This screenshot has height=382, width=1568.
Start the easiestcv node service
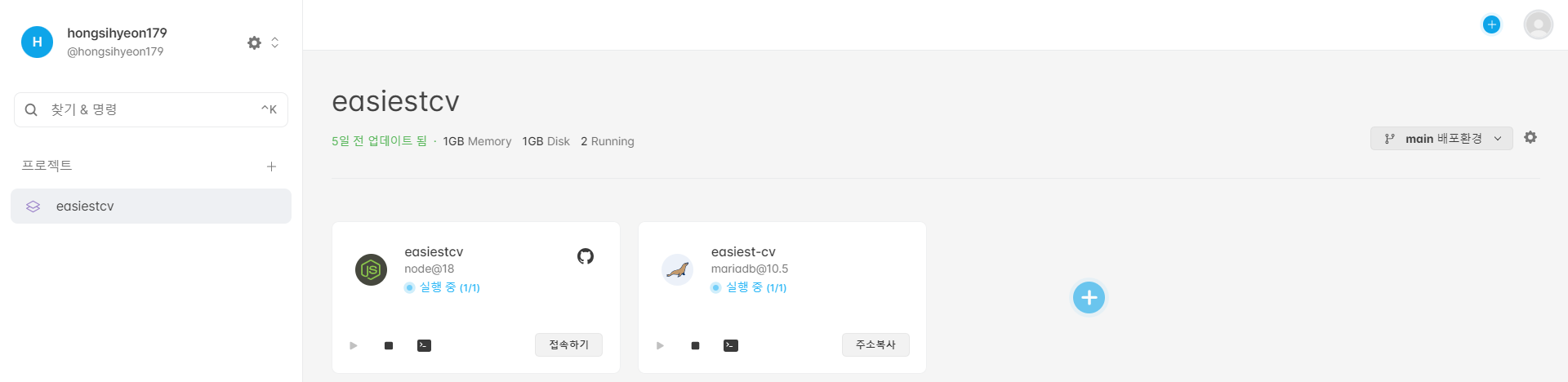coord(354,345)
